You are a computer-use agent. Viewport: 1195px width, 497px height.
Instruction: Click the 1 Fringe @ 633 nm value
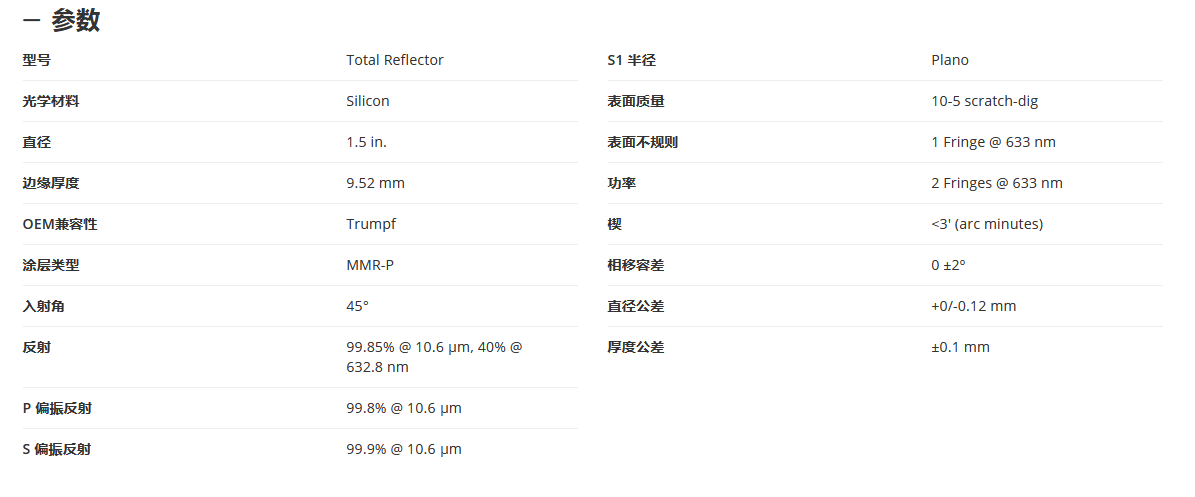point(993,143)
